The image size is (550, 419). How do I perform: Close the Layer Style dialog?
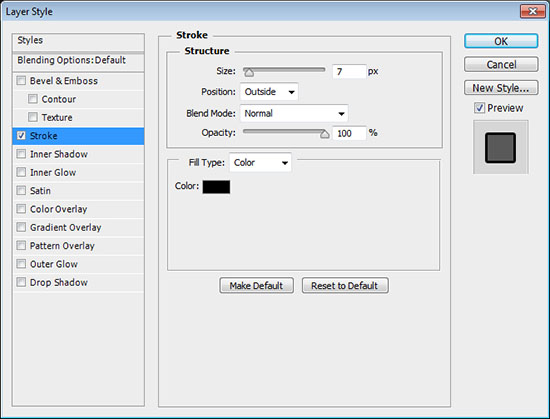coord(532,11)
